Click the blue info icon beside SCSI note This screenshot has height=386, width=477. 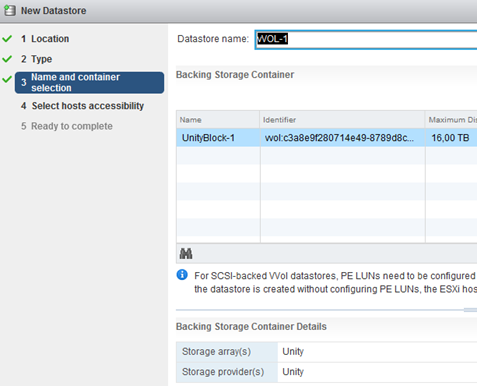[182, 275]
